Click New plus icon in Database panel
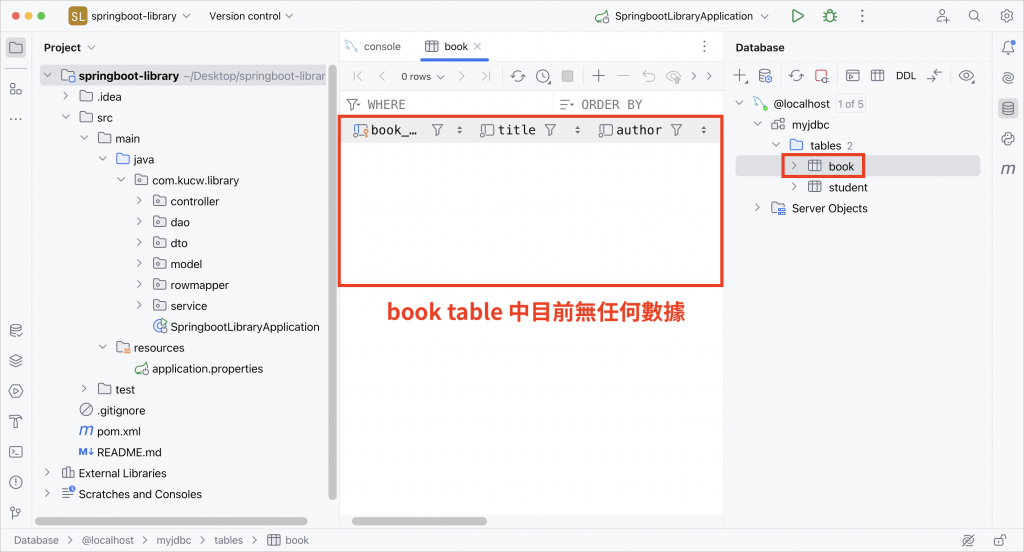The height and width of the screenshot is (552, 1024). [x=740, y=76]
